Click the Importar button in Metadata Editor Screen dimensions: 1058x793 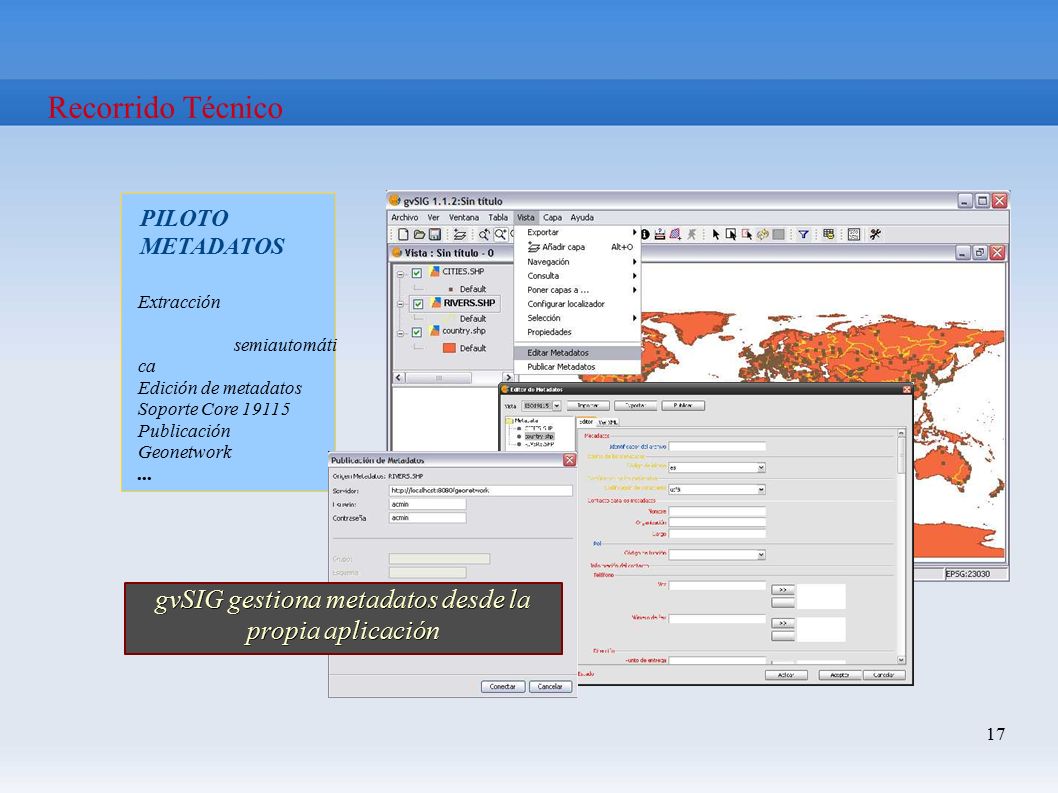pos(588,406)
